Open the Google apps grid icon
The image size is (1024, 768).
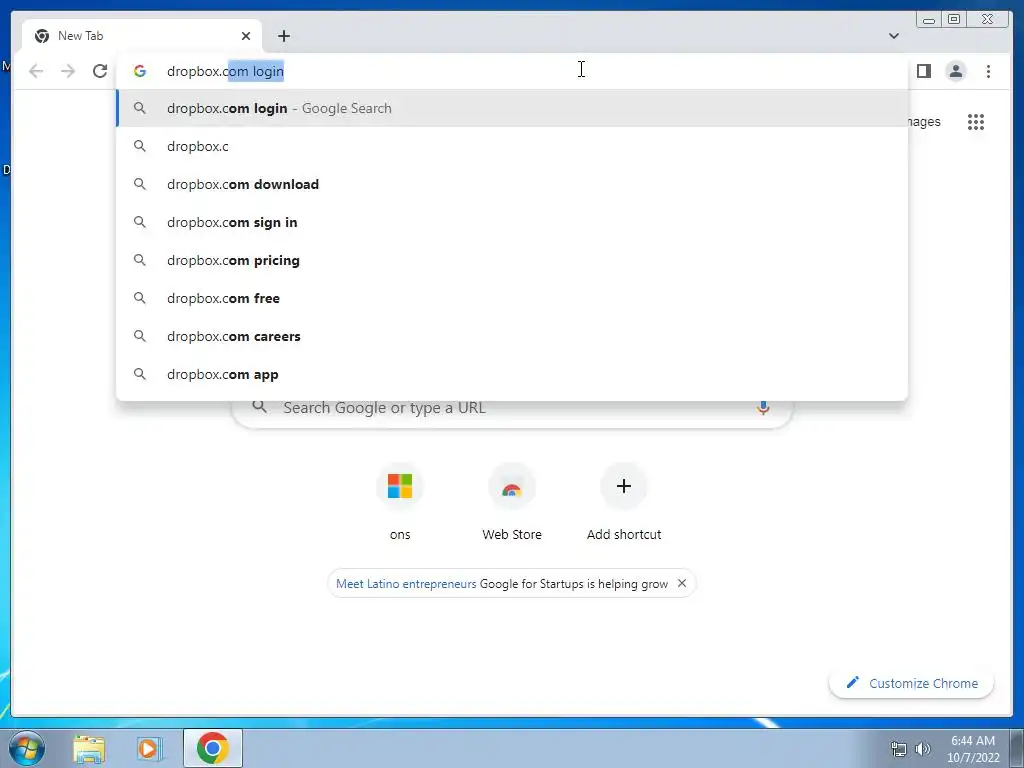pyautogui.click(x=976, y=122)
